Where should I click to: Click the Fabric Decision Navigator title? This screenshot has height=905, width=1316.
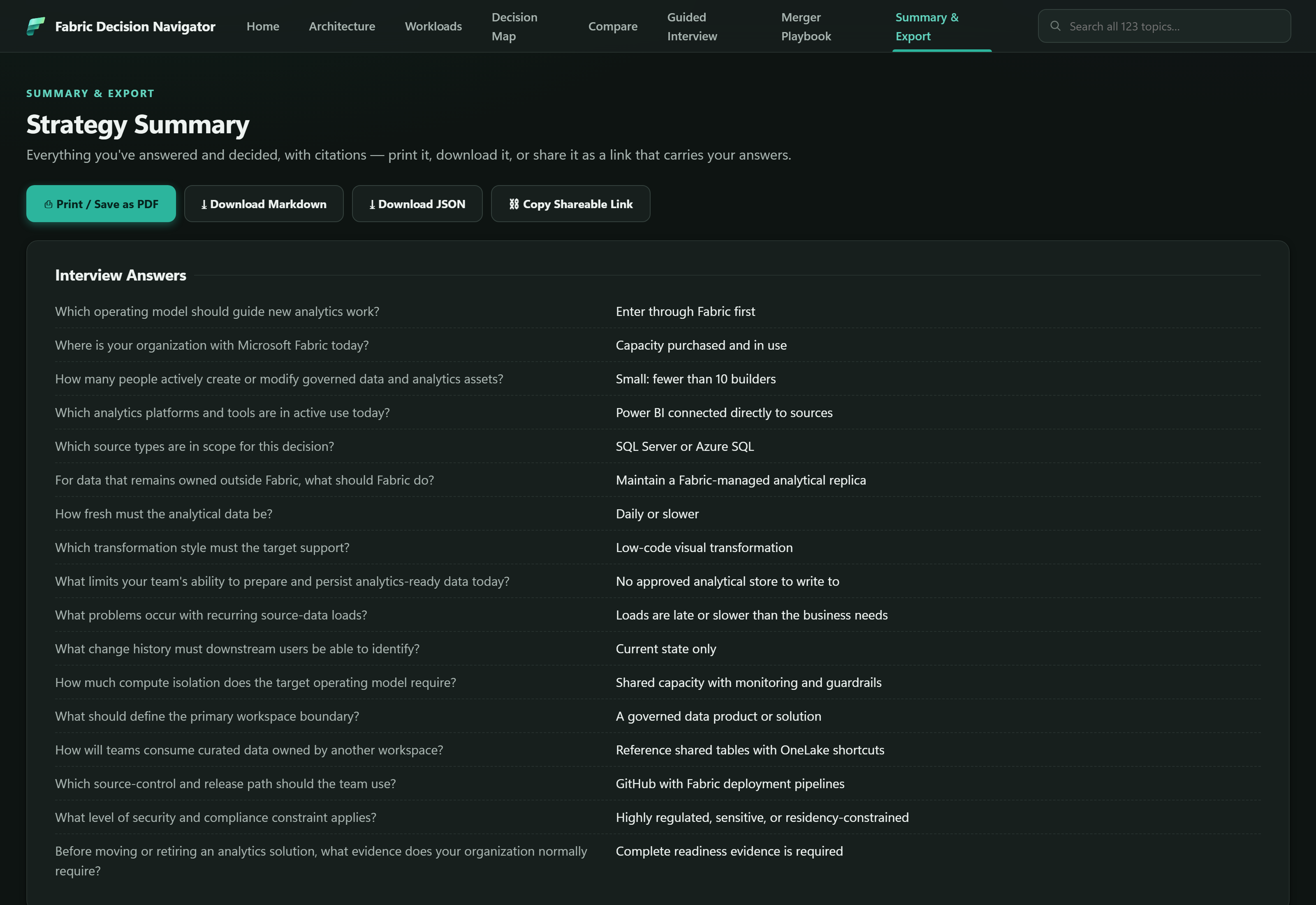[x=135, y=26]
